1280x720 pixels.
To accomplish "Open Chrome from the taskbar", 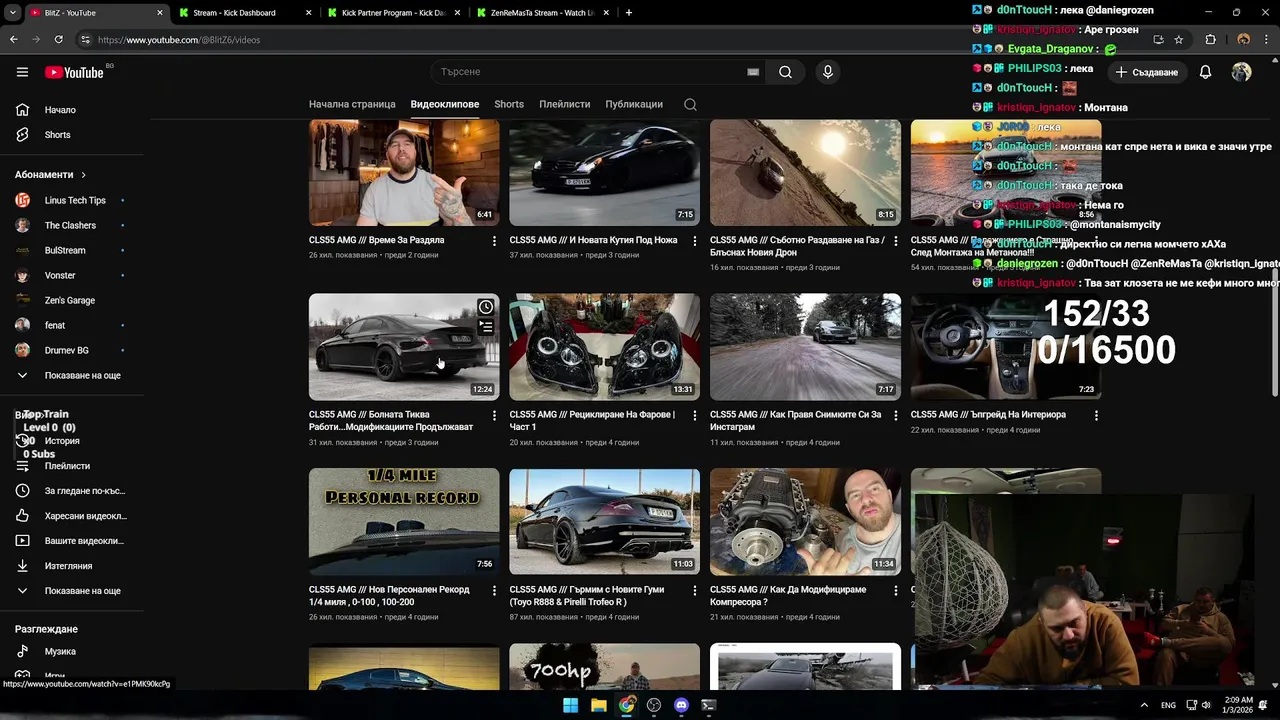I will coord(626,705).
